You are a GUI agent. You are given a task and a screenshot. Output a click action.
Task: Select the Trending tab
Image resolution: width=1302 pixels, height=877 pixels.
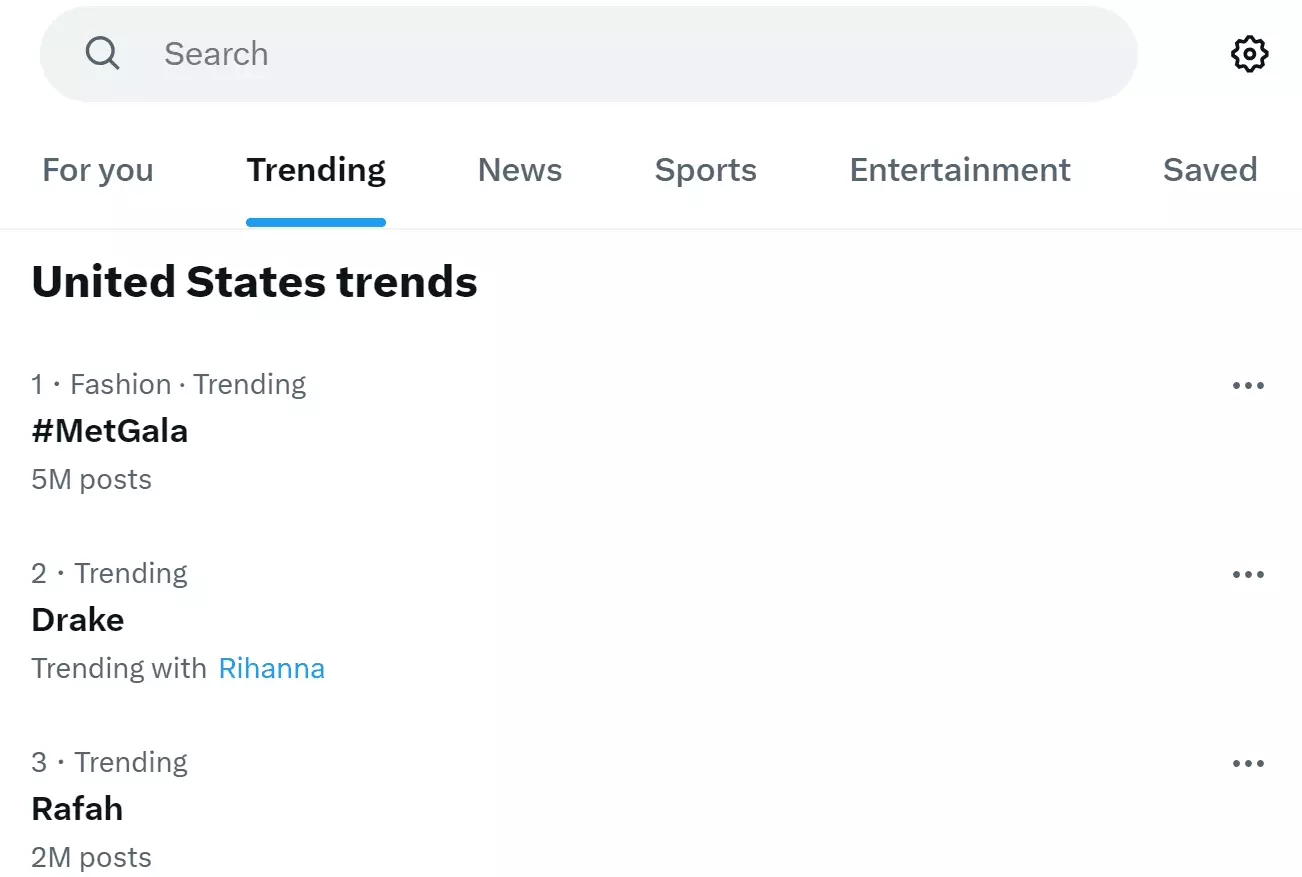[316, 170]
